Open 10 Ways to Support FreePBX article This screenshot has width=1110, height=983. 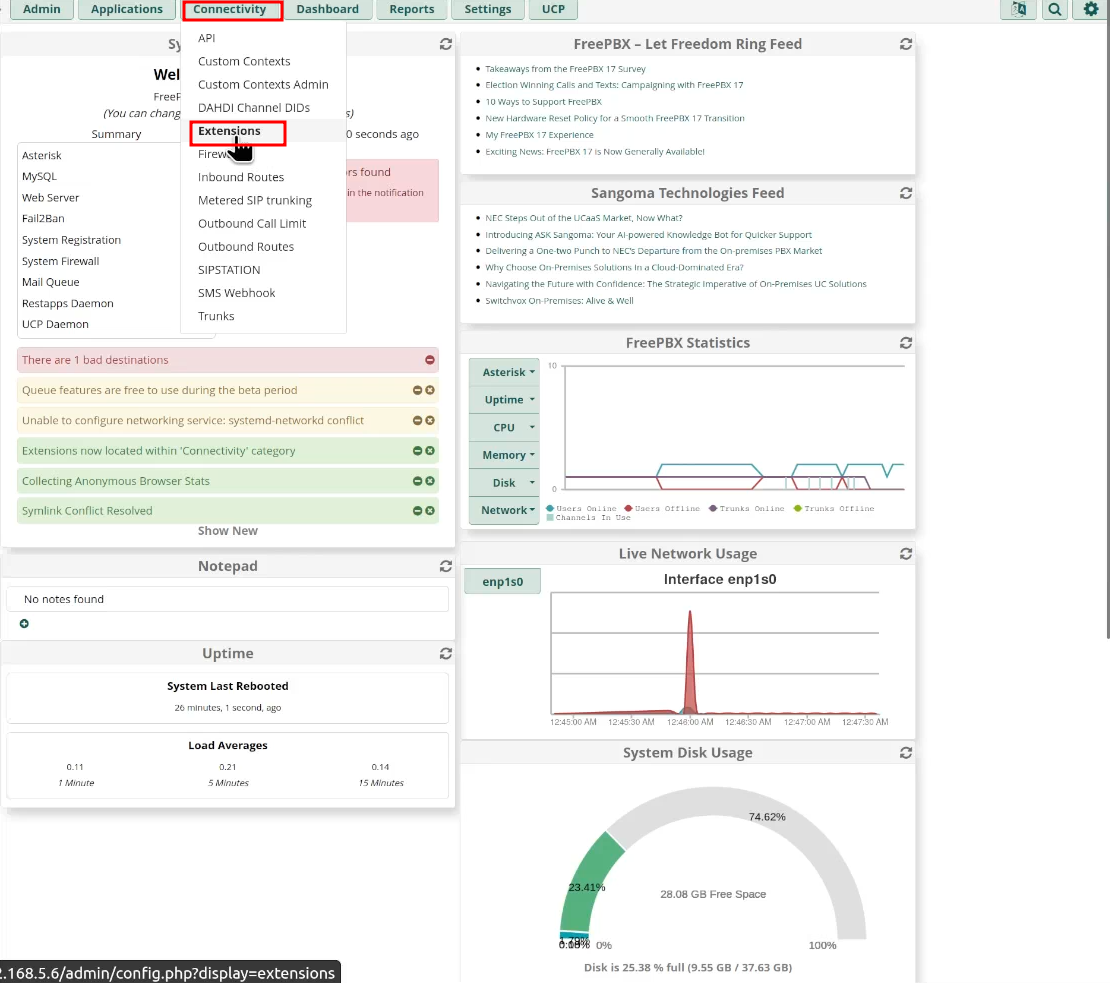(x=543, y=102)
